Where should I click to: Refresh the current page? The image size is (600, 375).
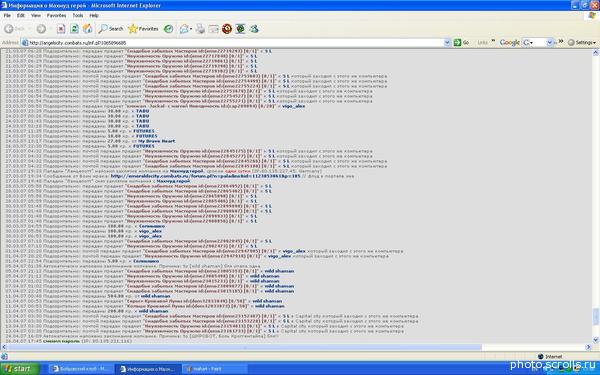[x=74, y=29]
